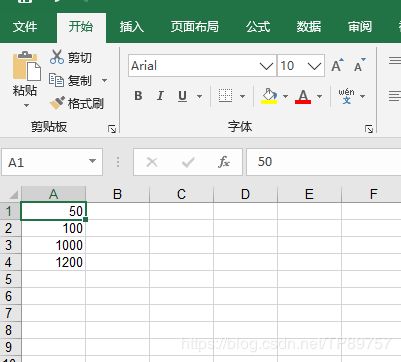
Task: Select cell A4 containing 1200
Action: pyautogui.click(x=53, y=262)
